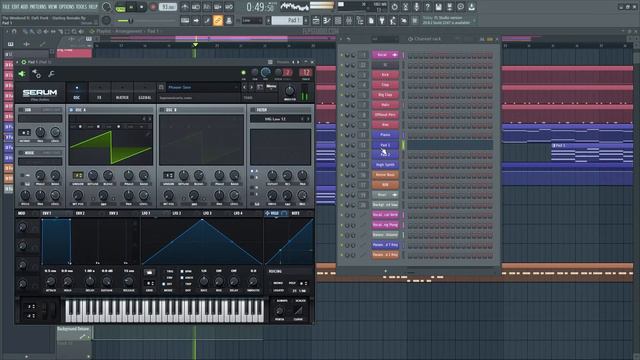Open the Playlist view from toolbar
This screenshot has height=360, width=640.
pyautogui.click(x=316, y=20)
